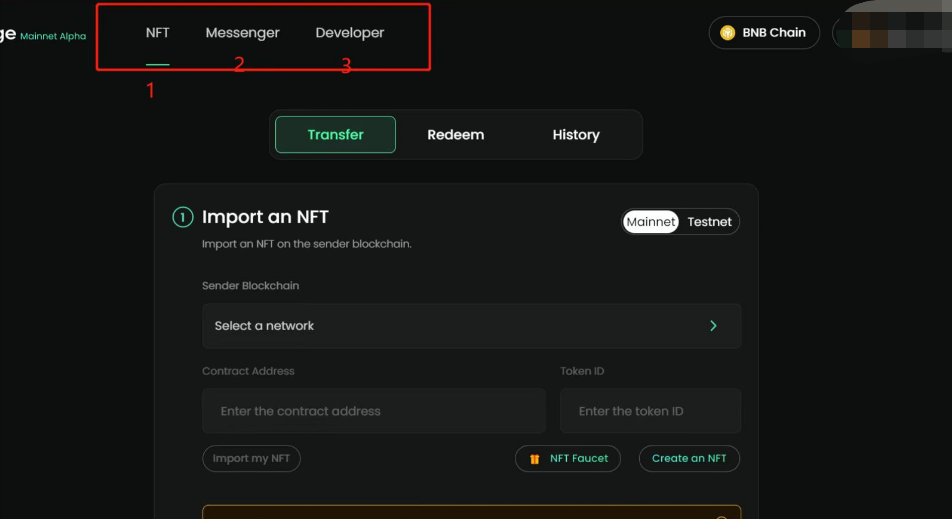Screen dimensions: 952x519
Task: Open the BNB Chain network selector
Action: (764, 33)
